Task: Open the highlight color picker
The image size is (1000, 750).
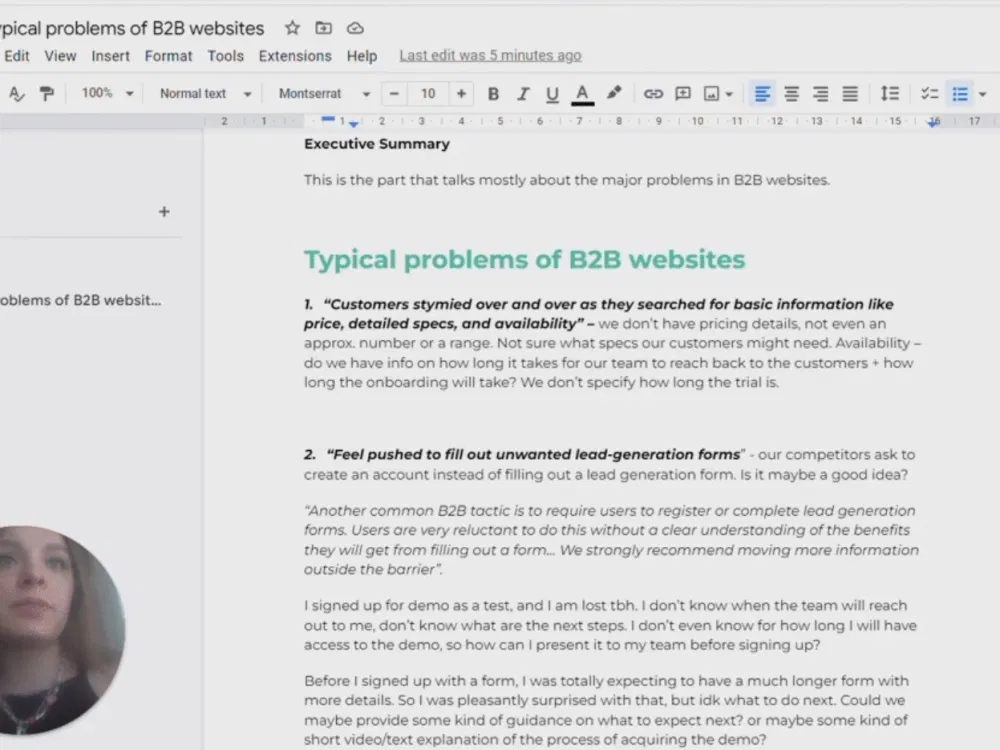Action: coord(614,94)
